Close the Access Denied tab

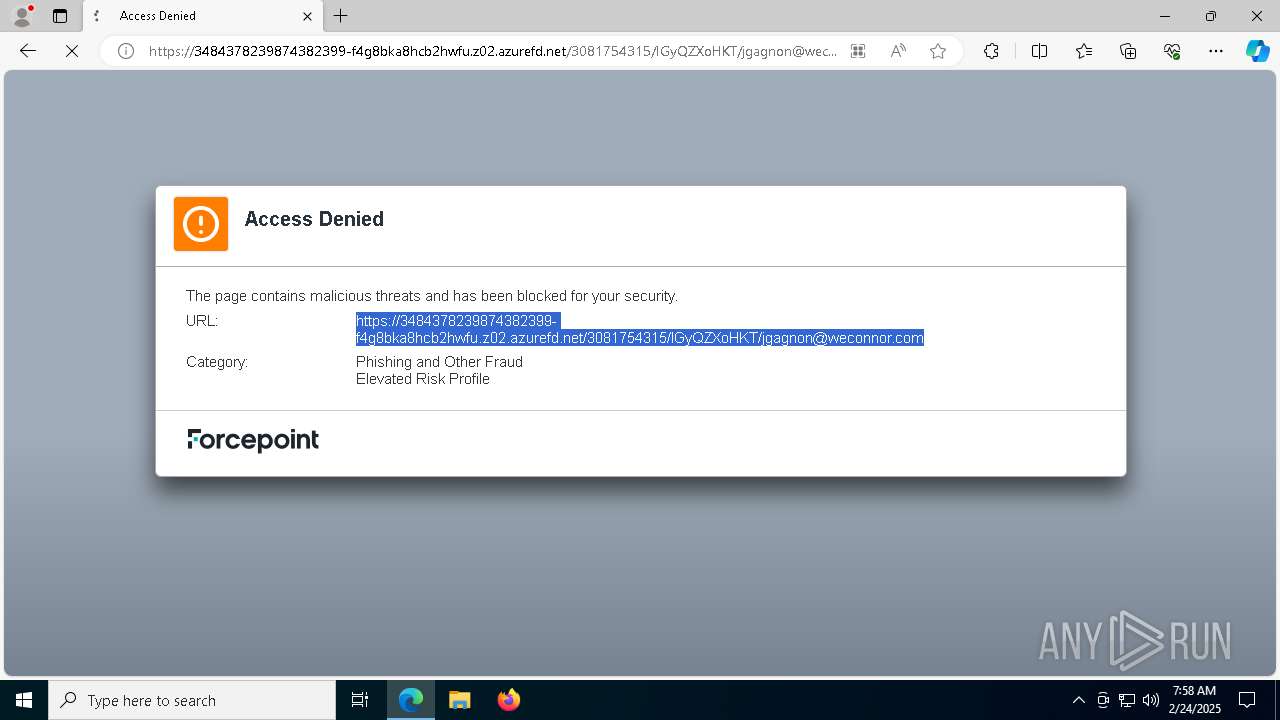308,16
